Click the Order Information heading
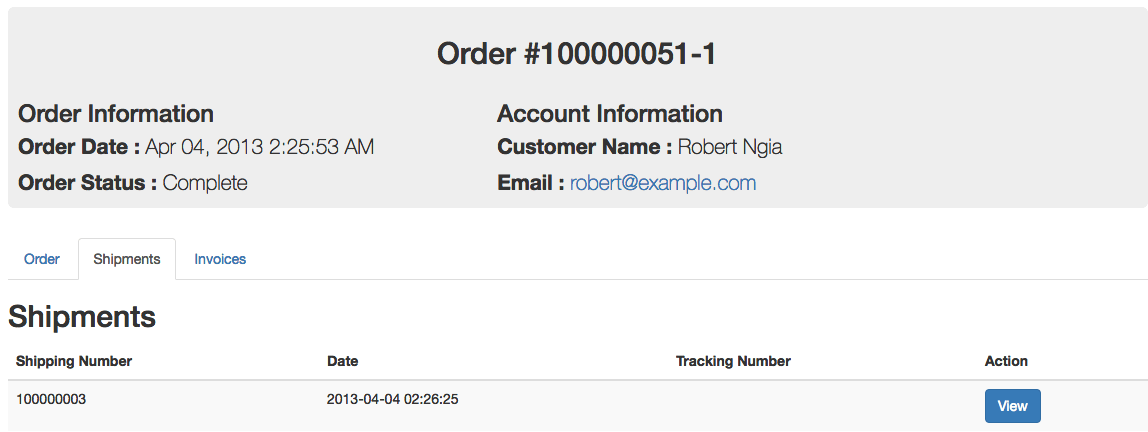 116,114
